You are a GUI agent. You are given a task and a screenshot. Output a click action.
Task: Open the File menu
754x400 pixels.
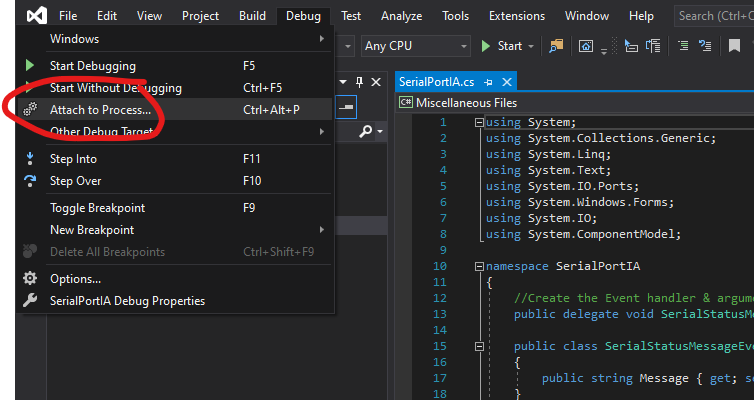68,16
